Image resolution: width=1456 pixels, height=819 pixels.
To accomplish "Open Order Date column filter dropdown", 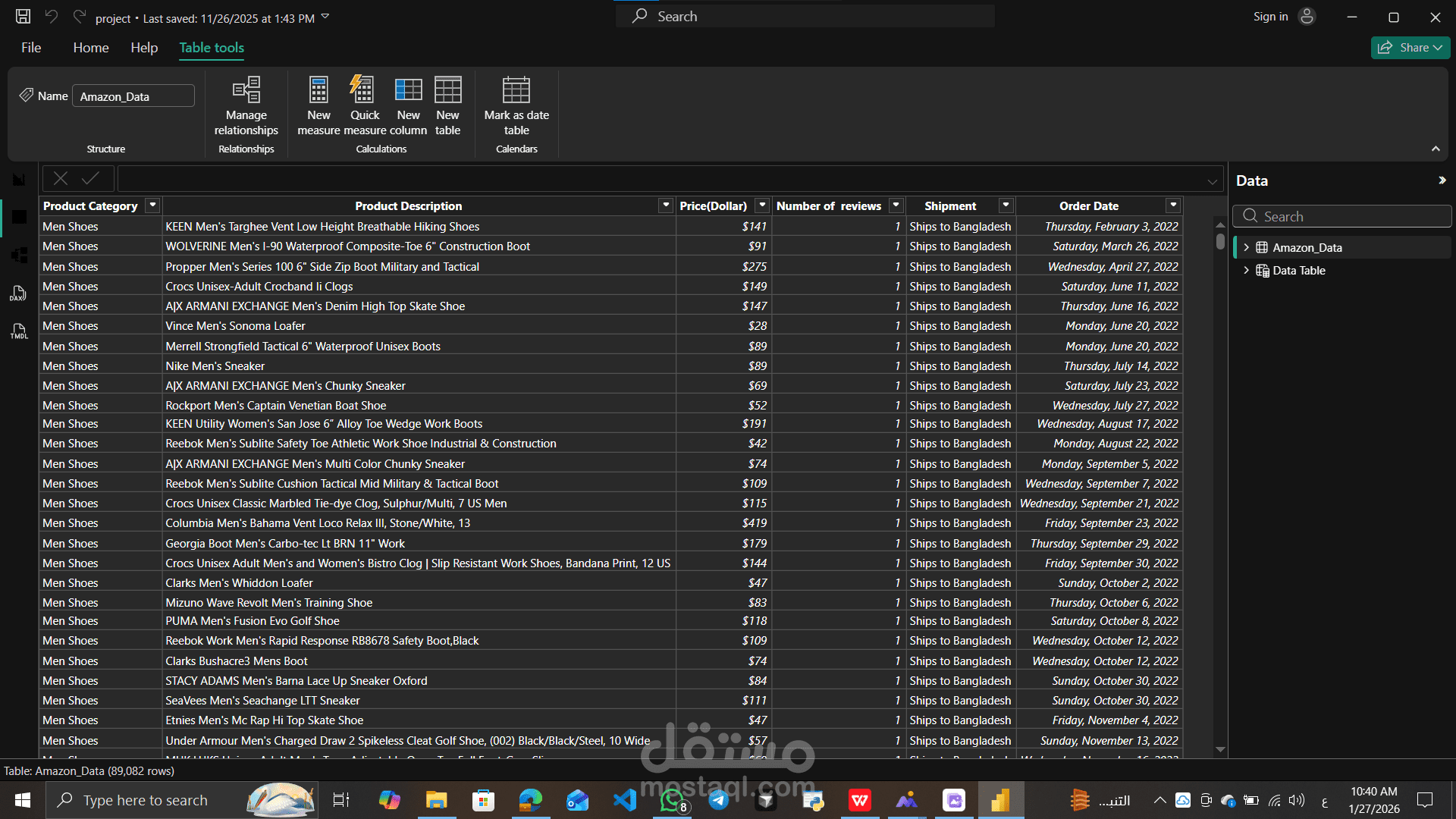I will pyautogui.click(x=1173, y=206).
